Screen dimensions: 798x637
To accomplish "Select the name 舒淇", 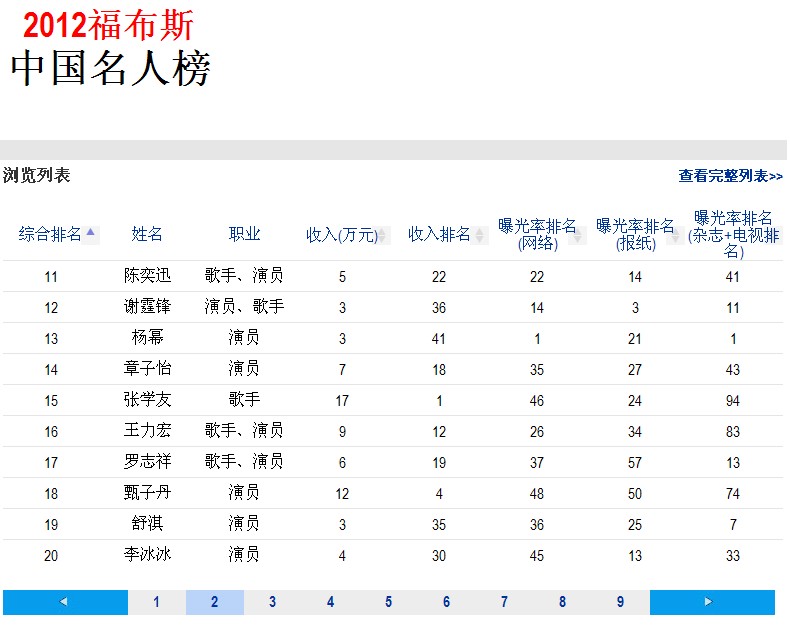I will point(147,524).
